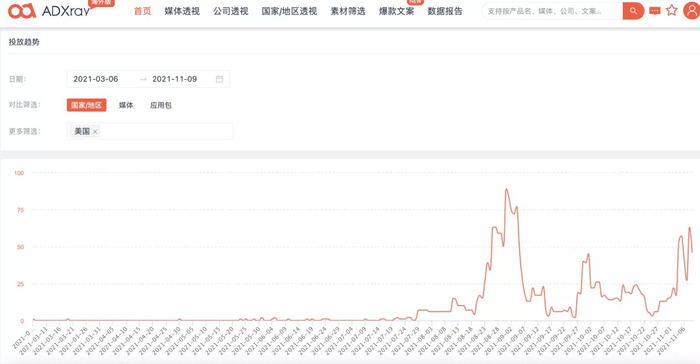Open the 更多筛选 country selector box
The image size is (700, 364).
(x=150, y=131)
